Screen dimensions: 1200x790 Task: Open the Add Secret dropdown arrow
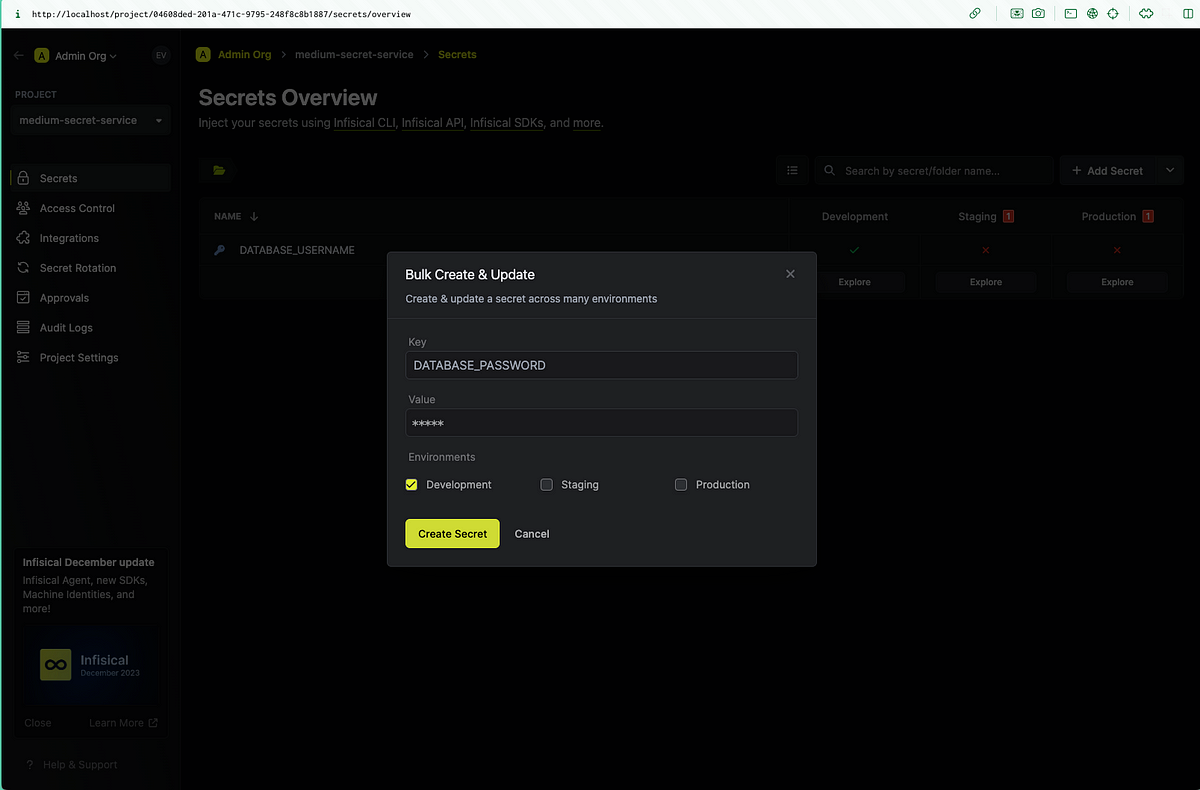[x=1170, y=171]
